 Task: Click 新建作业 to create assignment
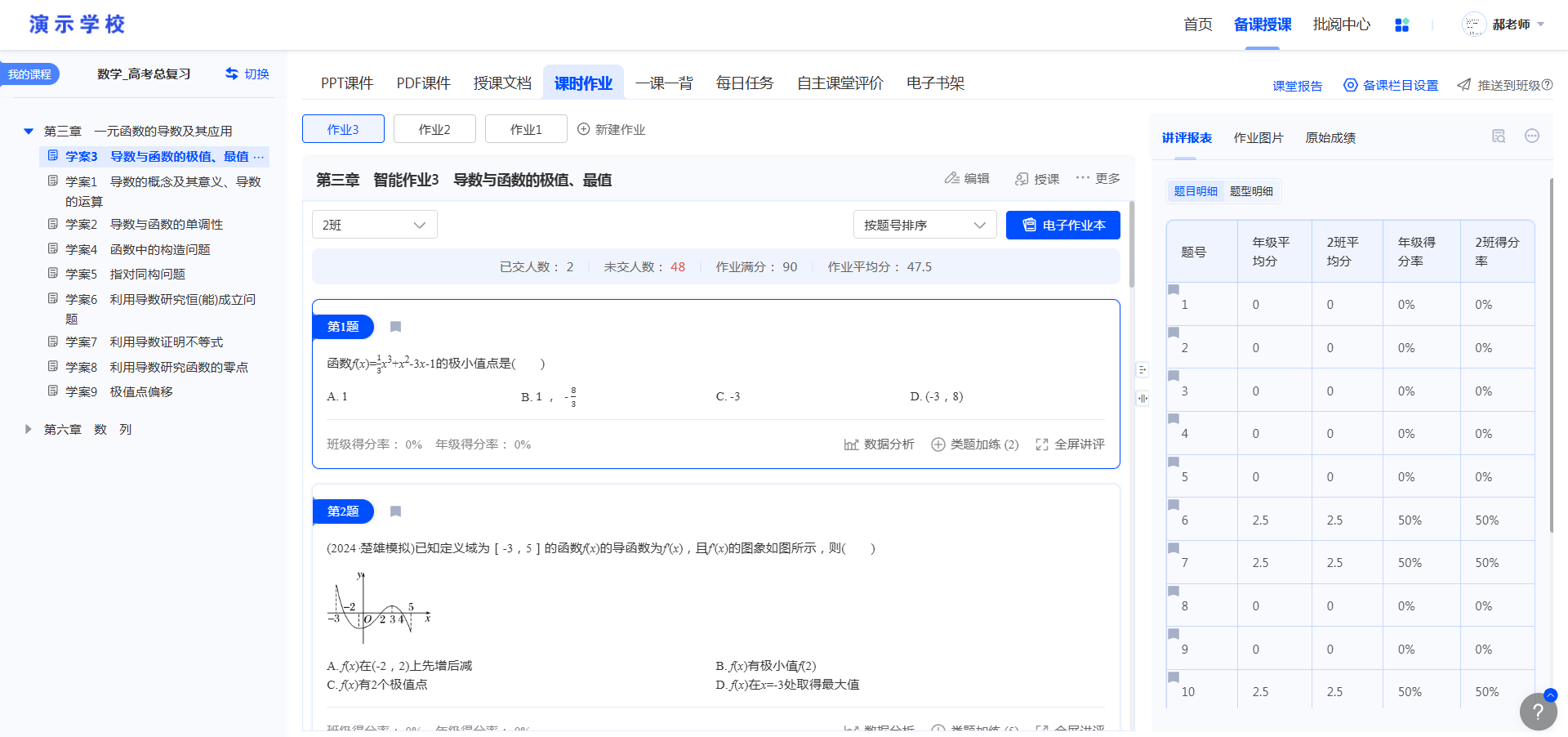click(611, 129)
